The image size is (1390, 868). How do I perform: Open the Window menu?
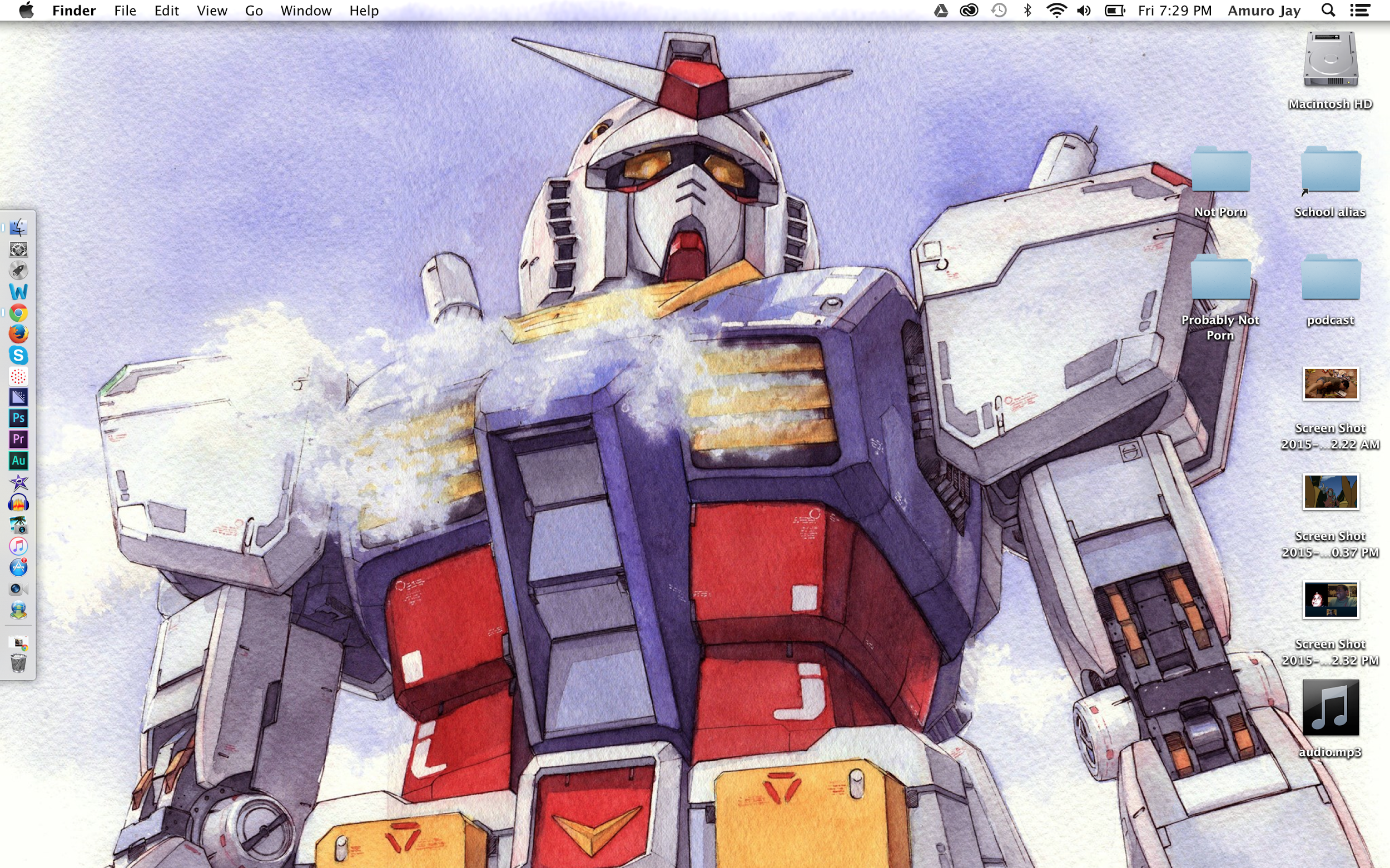[x=306, y=11]
